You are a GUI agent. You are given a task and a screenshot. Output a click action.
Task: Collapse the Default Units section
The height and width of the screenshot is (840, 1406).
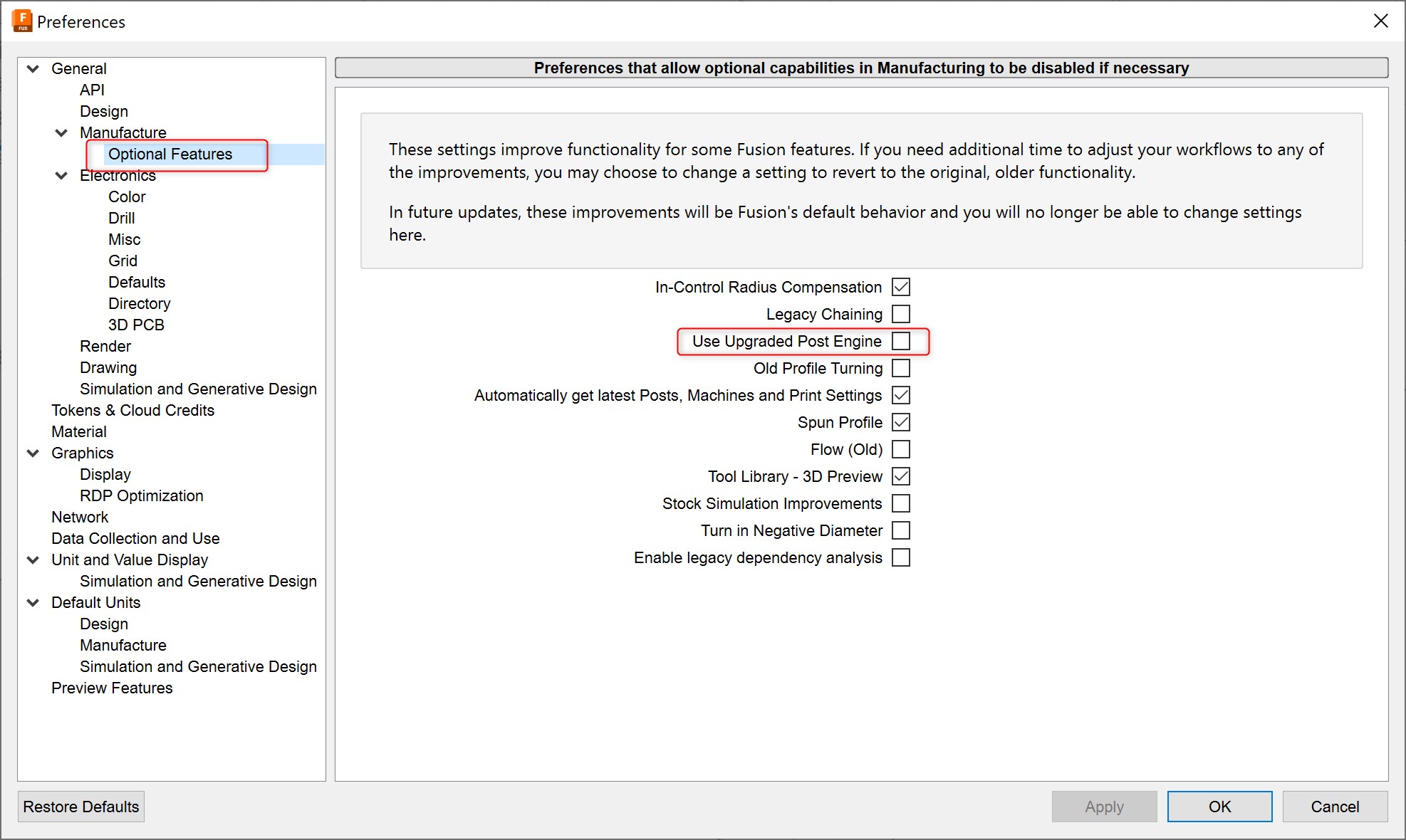[x=33, y=602]
